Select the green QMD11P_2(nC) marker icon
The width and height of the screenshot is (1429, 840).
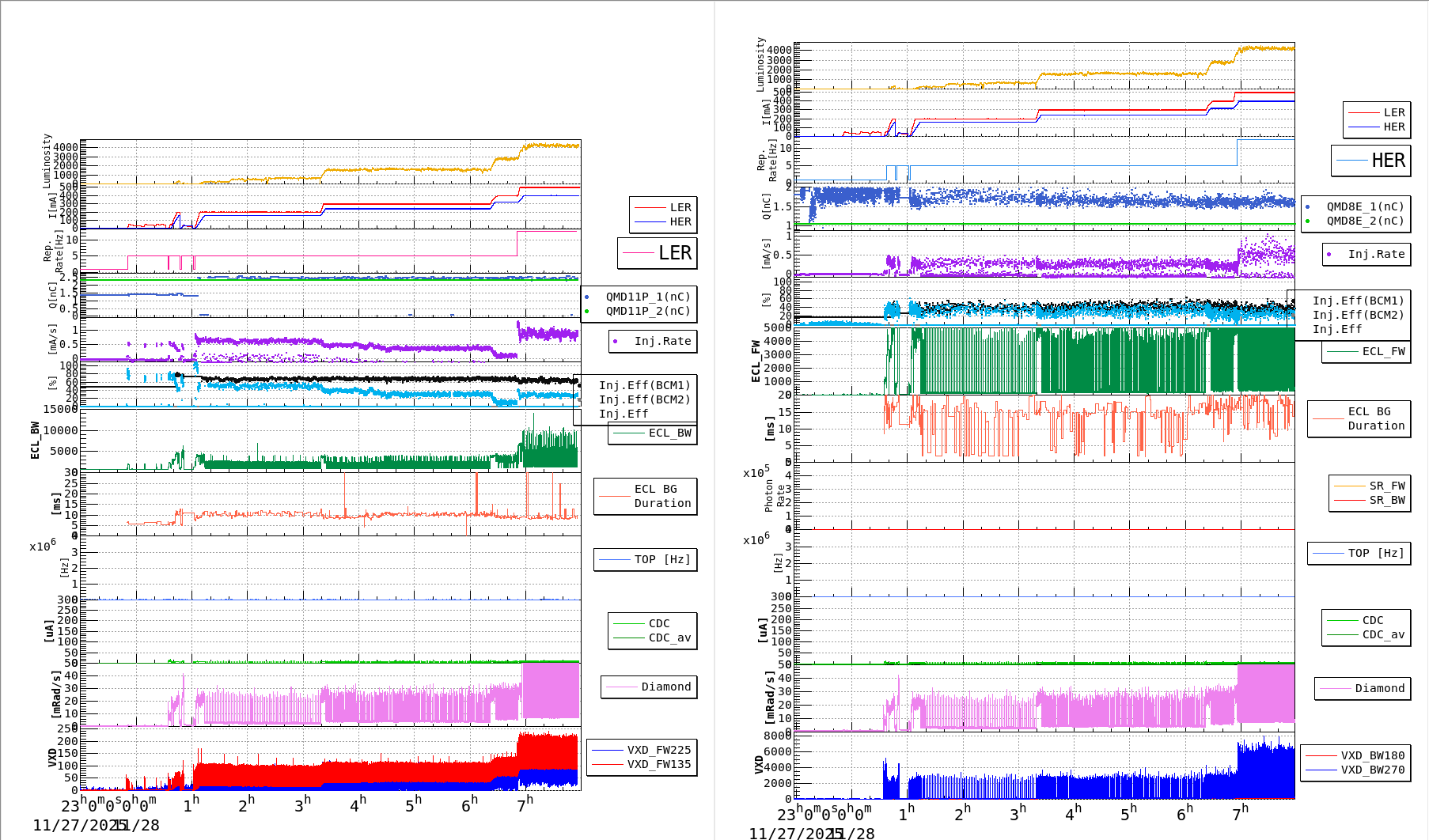click(x=588, y=311)
